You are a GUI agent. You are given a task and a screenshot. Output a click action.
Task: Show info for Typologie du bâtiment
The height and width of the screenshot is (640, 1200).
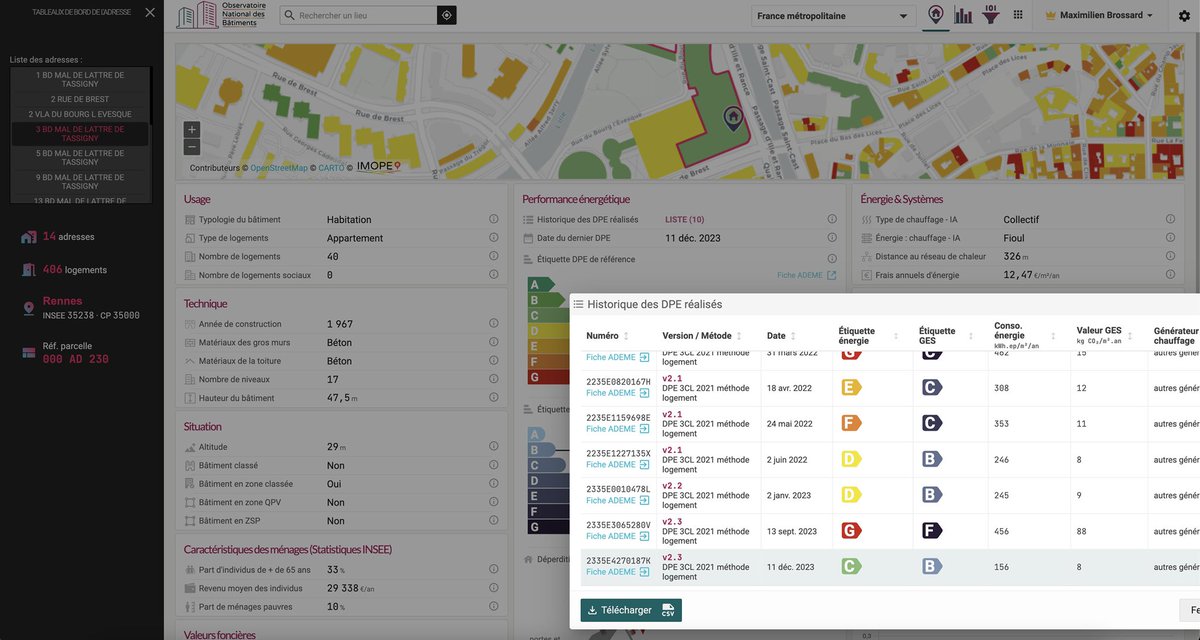coord(494,220)
